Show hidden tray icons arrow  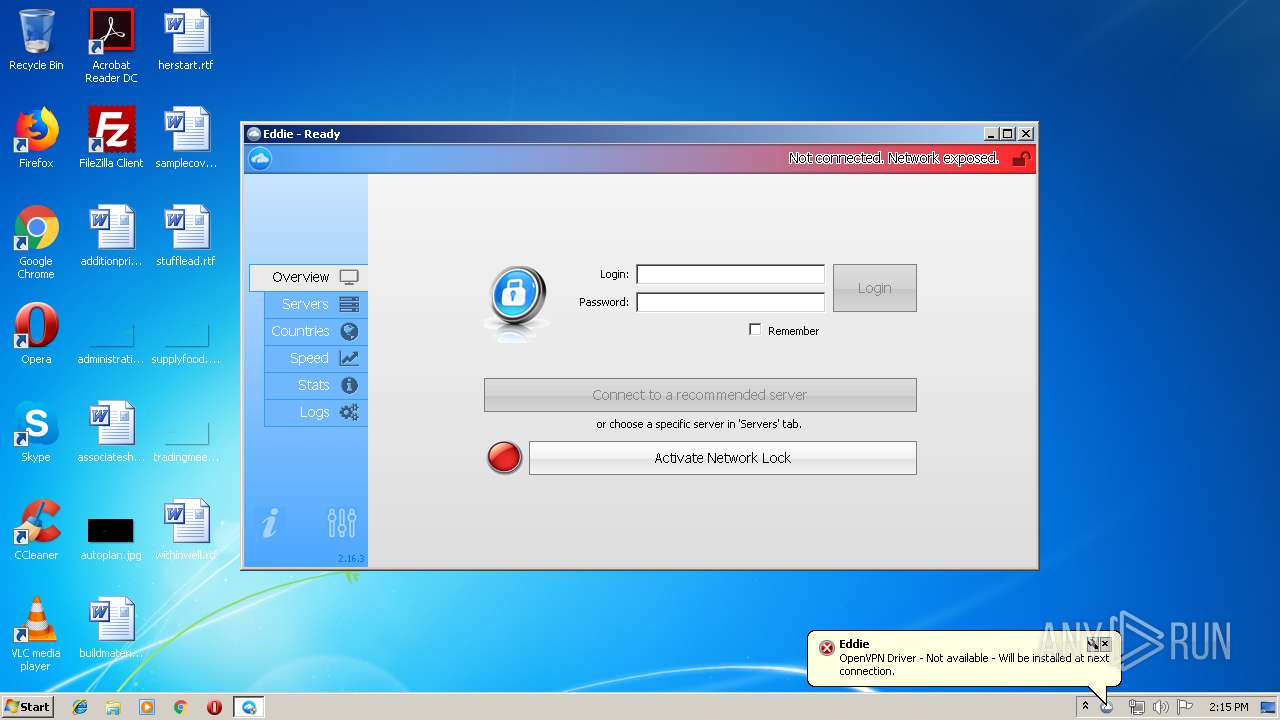[x=1085, y=707]
